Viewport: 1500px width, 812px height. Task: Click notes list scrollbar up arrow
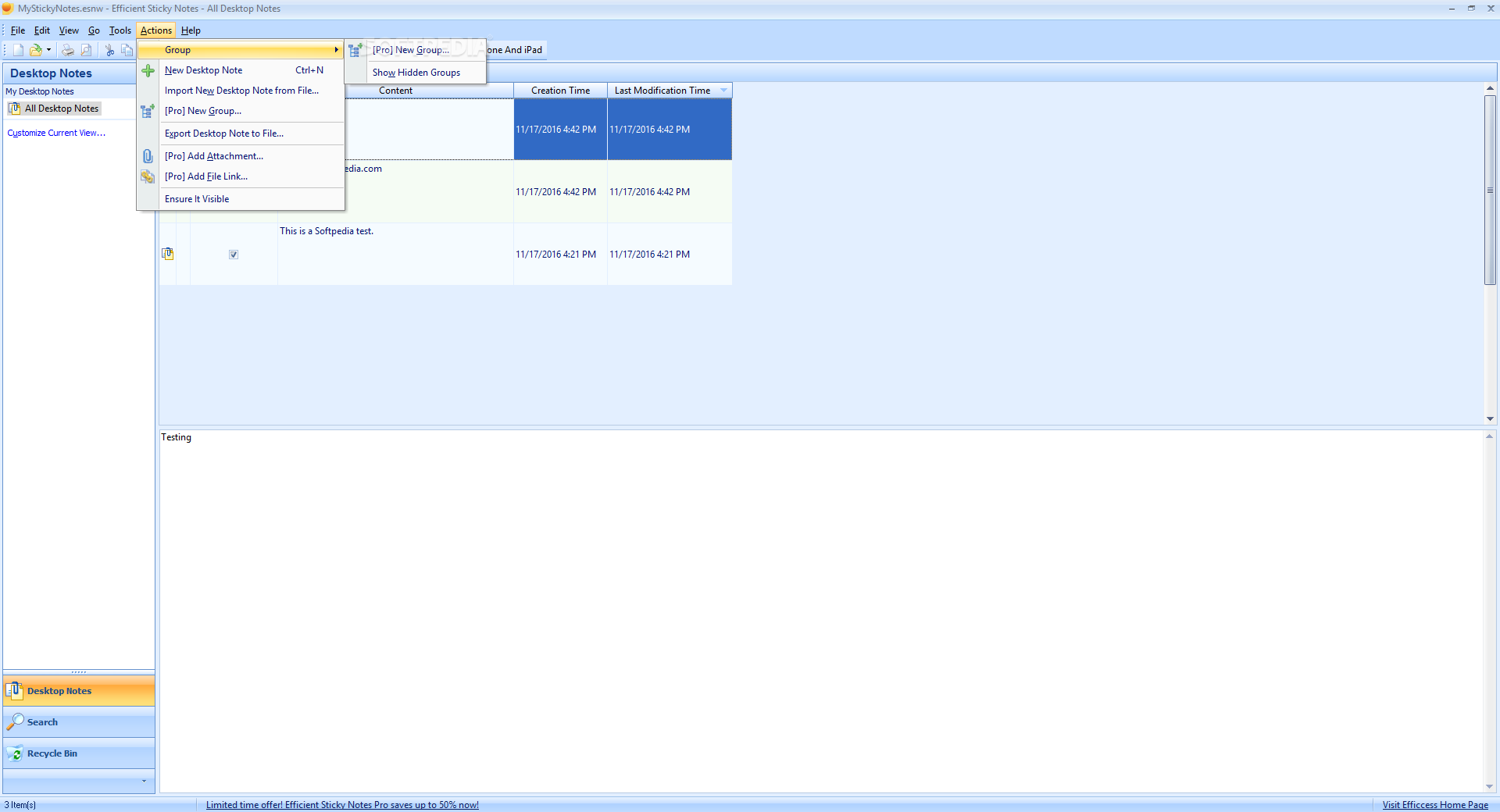click(x=1490, y=88)
